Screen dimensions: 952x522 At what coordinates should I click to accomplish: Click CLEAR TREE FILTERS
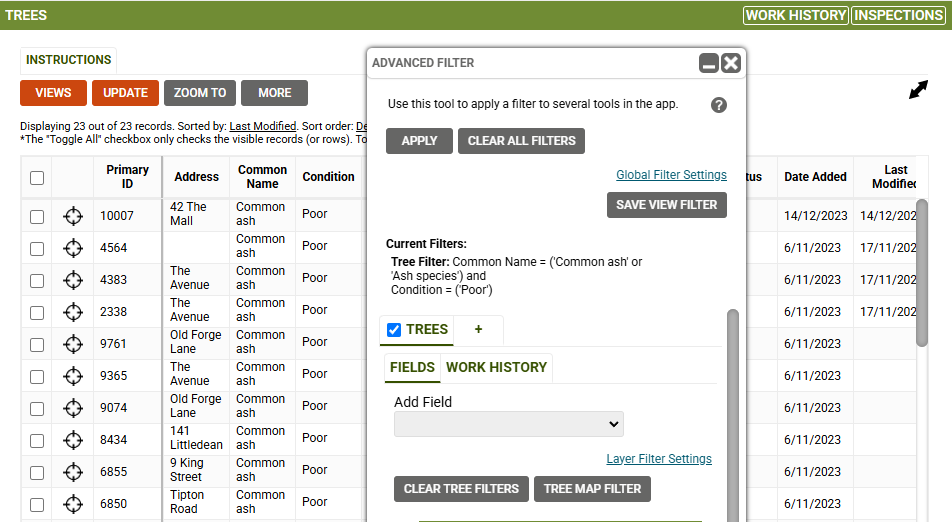461,489
